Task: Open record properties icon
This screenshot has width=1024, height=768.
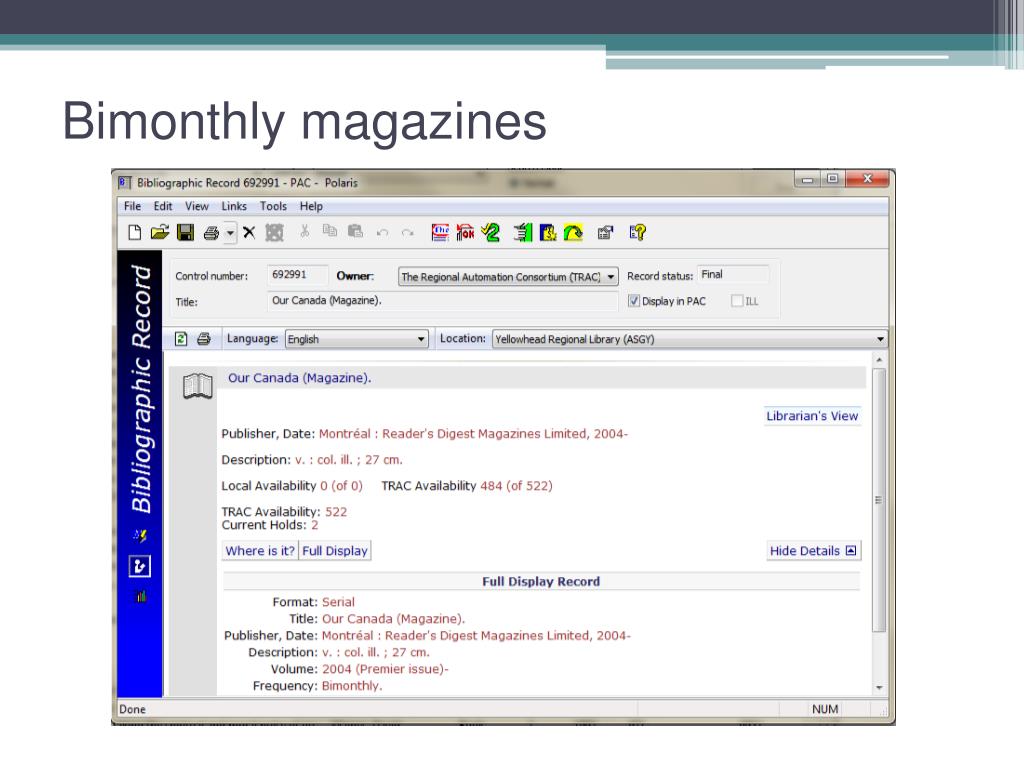Action: [605, 232]
